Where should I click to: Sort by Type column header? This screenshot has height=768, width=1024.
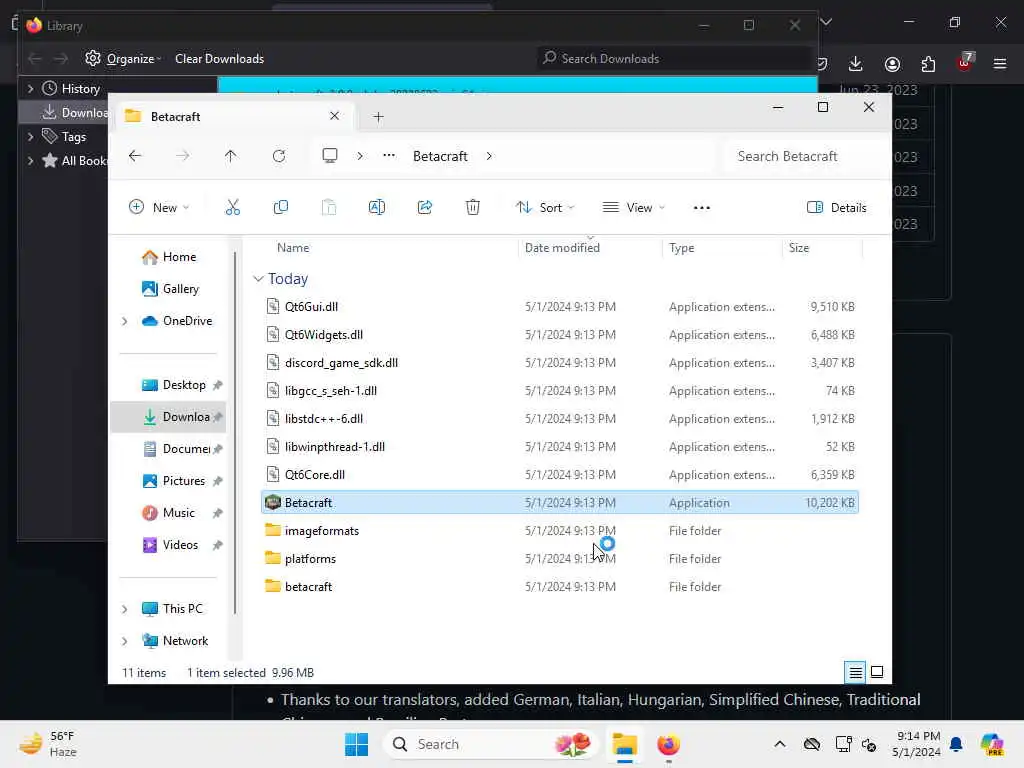[681, 248]
